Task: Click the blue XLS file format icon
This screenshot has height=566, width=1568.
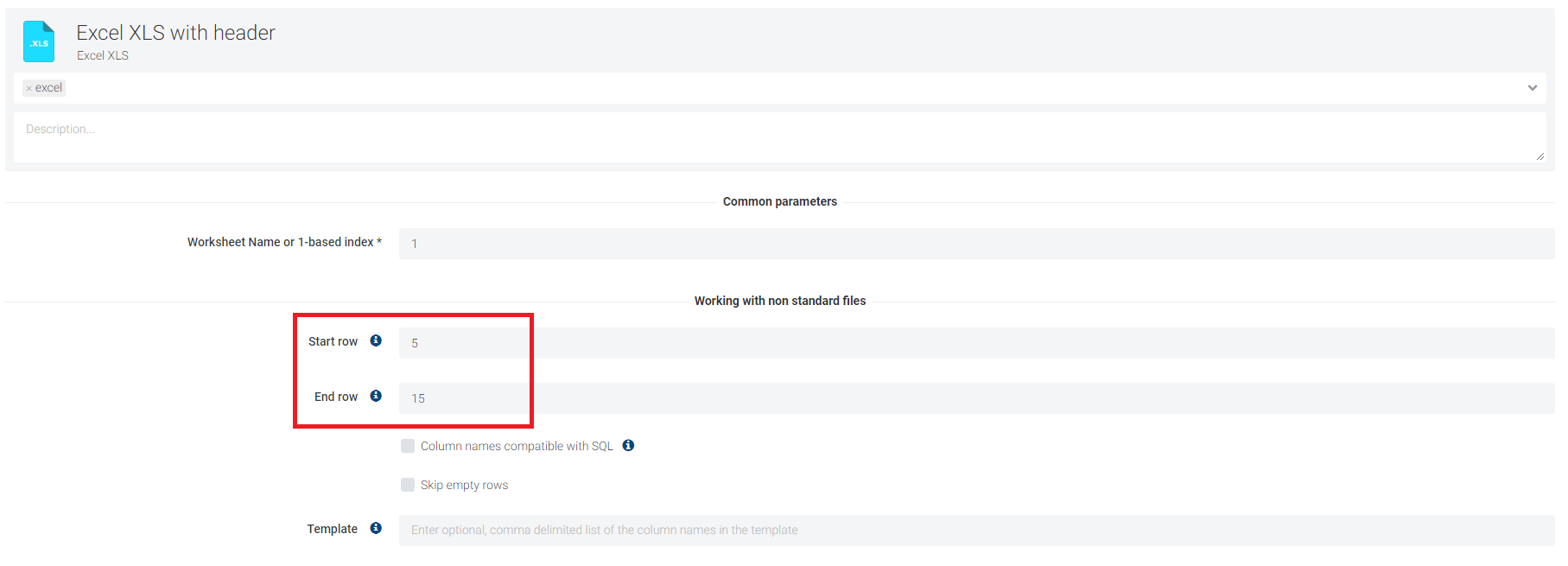Action: [39, 41]
